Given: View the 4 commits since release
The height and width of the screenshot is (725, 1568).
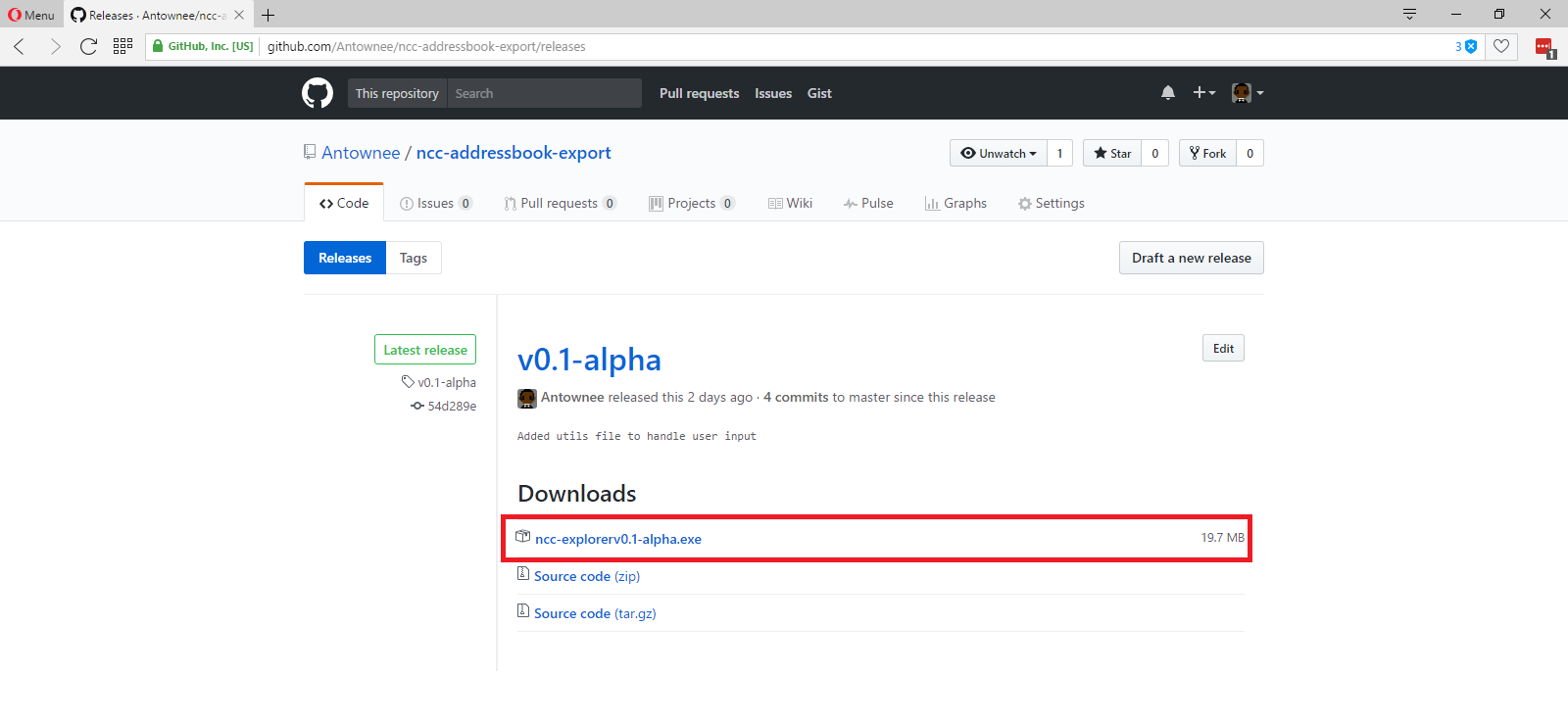Looking at the screenshot, I should [x=796, y=397].
